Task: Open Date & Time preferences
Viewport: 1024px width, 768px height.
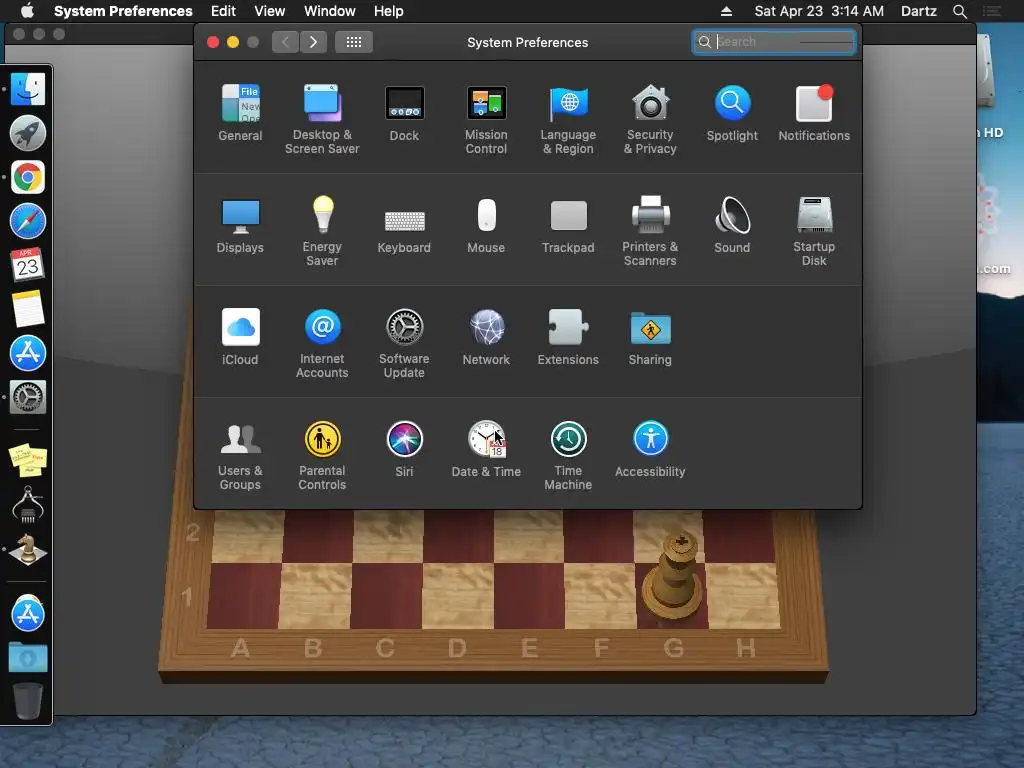Action: pos(486,449)
